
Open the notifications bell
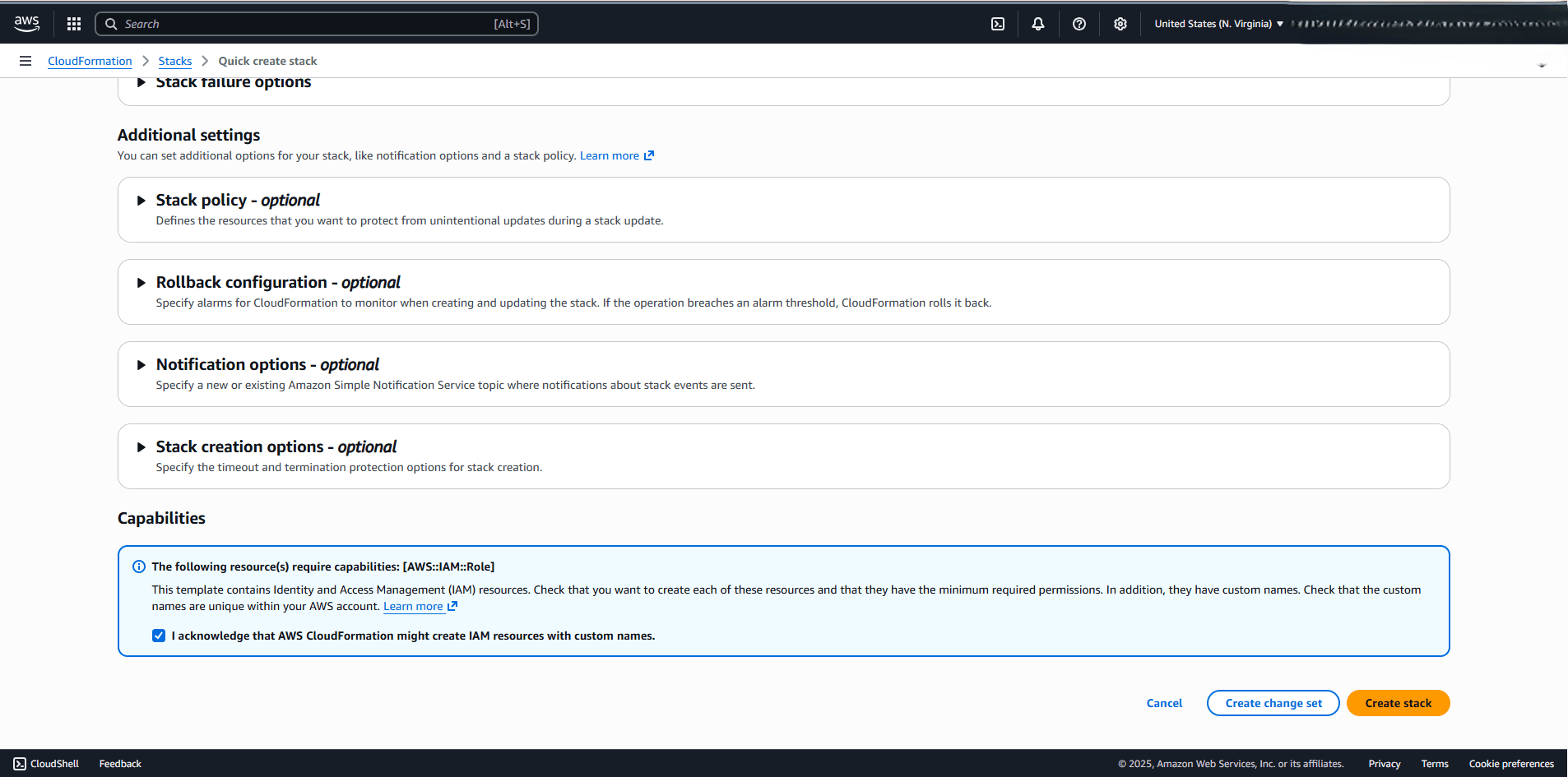pyautogui.click(x=1037, y=23)
